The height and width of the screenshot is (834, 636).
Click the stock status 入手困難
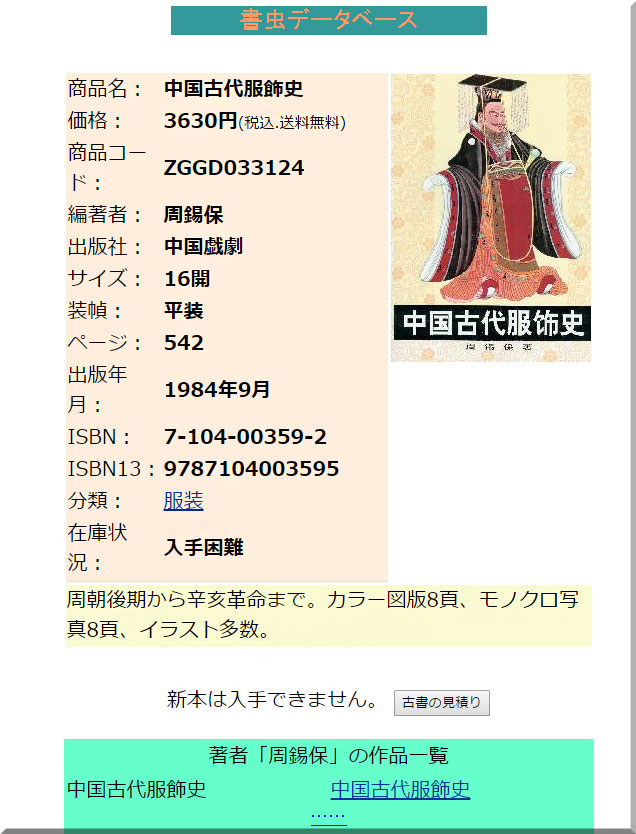204,547
